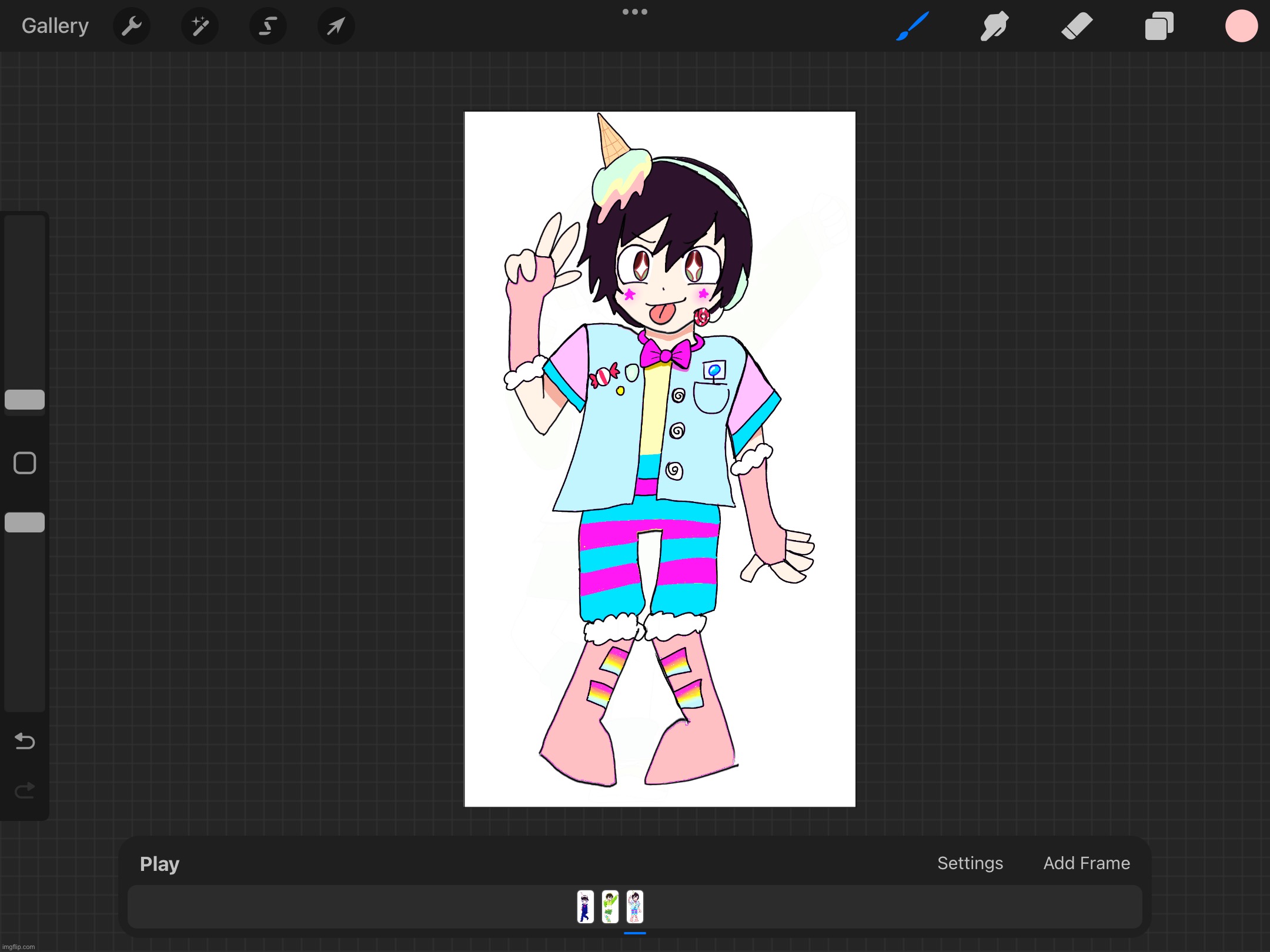
Task: Select the Brush tool
Action: (913, 26)
